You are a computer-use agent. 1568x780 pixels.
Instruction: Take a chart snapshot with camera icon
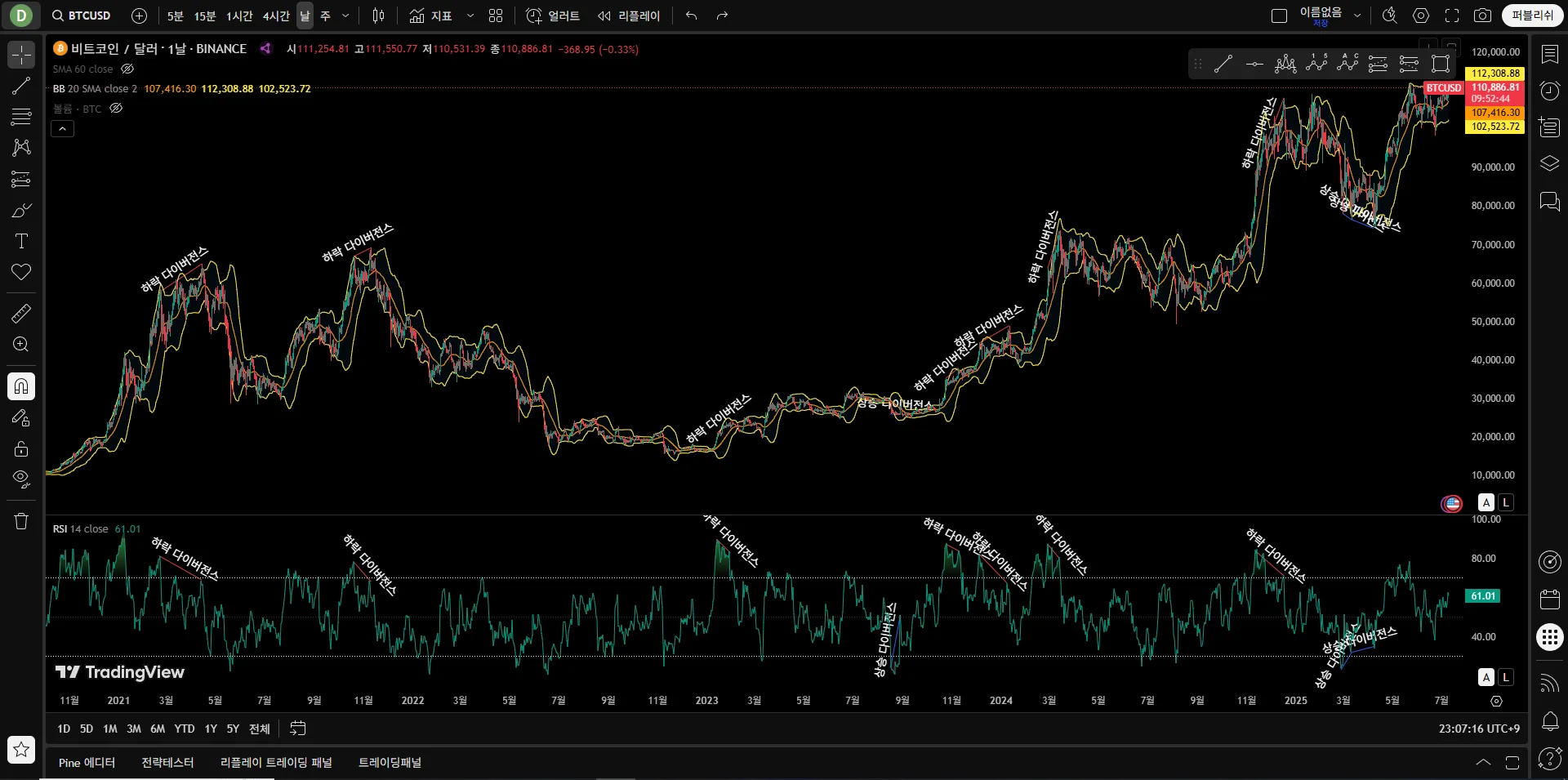coord(1482,16)
